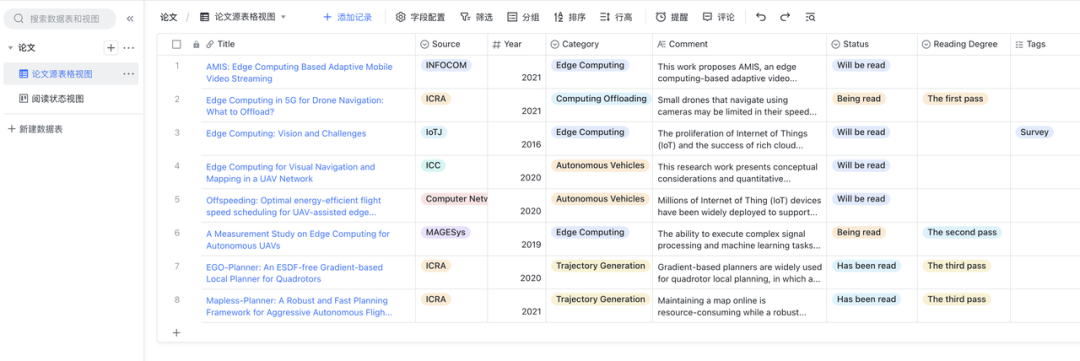1080x361 pixels.
Task: Expand the view dropdown arrow after 论文源表格视图
Action: pos(284,17)
